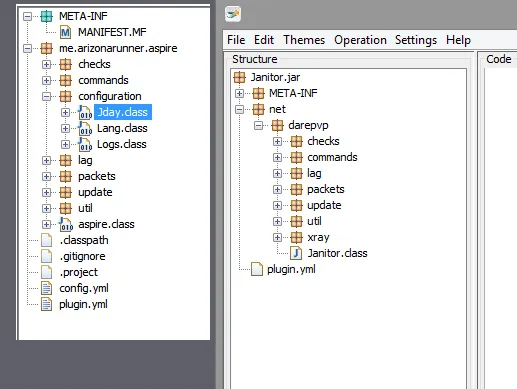Expand the Jday.class node
The height and width of the screenshot is (389, 517).
coord(65,113)
